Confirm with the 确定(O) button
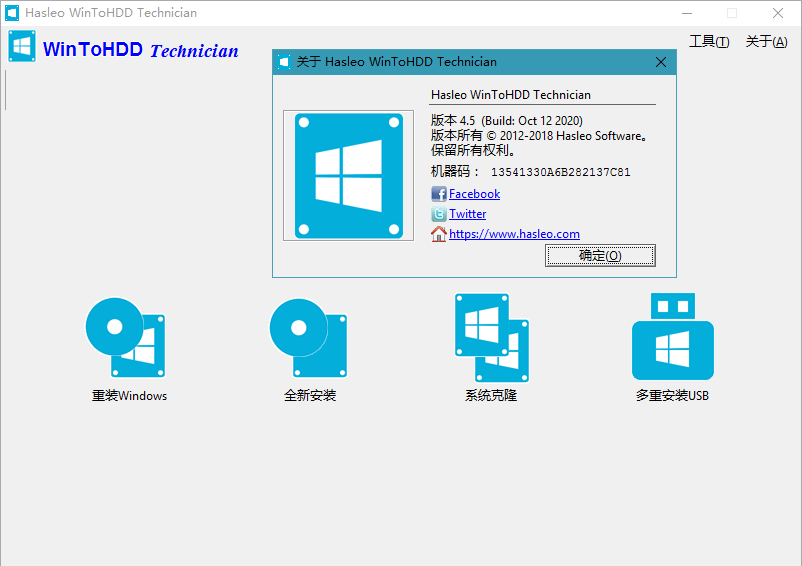The width and height of the screenshot is (802, 566). [x=600, y=255]
